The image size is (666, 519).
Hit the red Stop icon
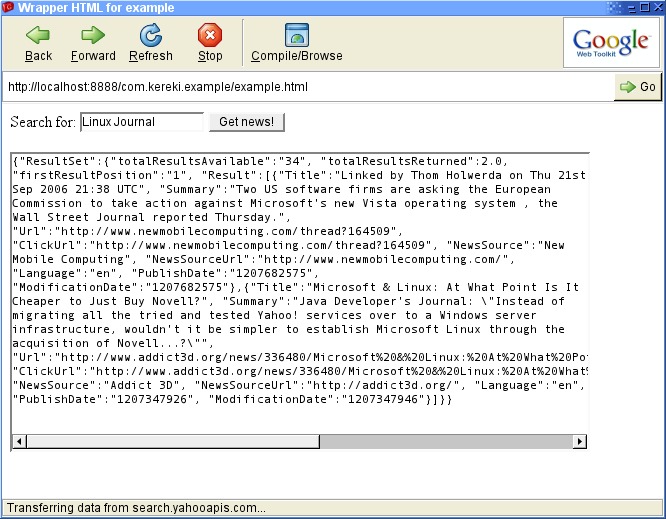pyautogui.click(x=210, y=36)
